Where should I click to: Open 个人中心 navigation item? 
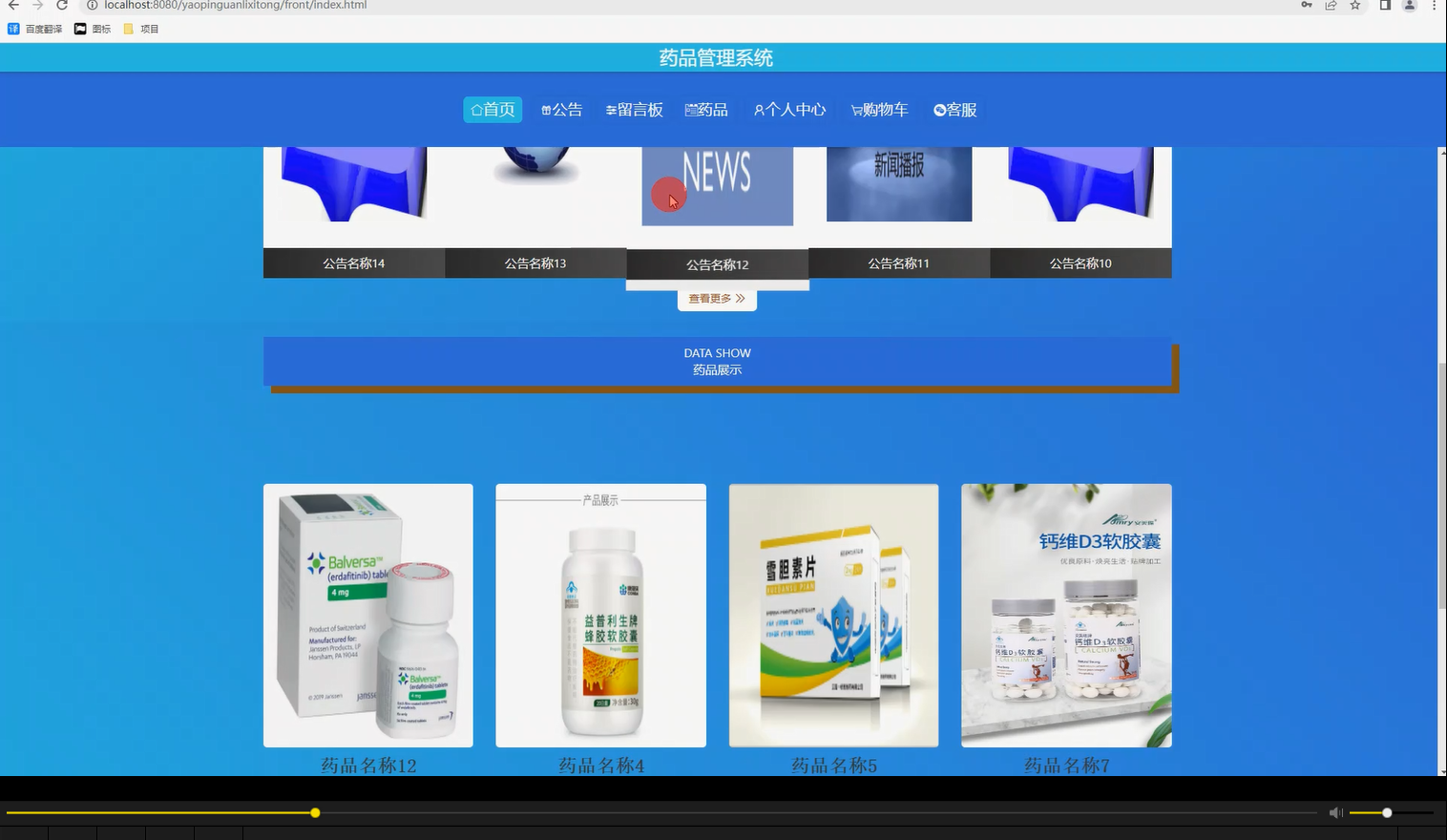790,110
